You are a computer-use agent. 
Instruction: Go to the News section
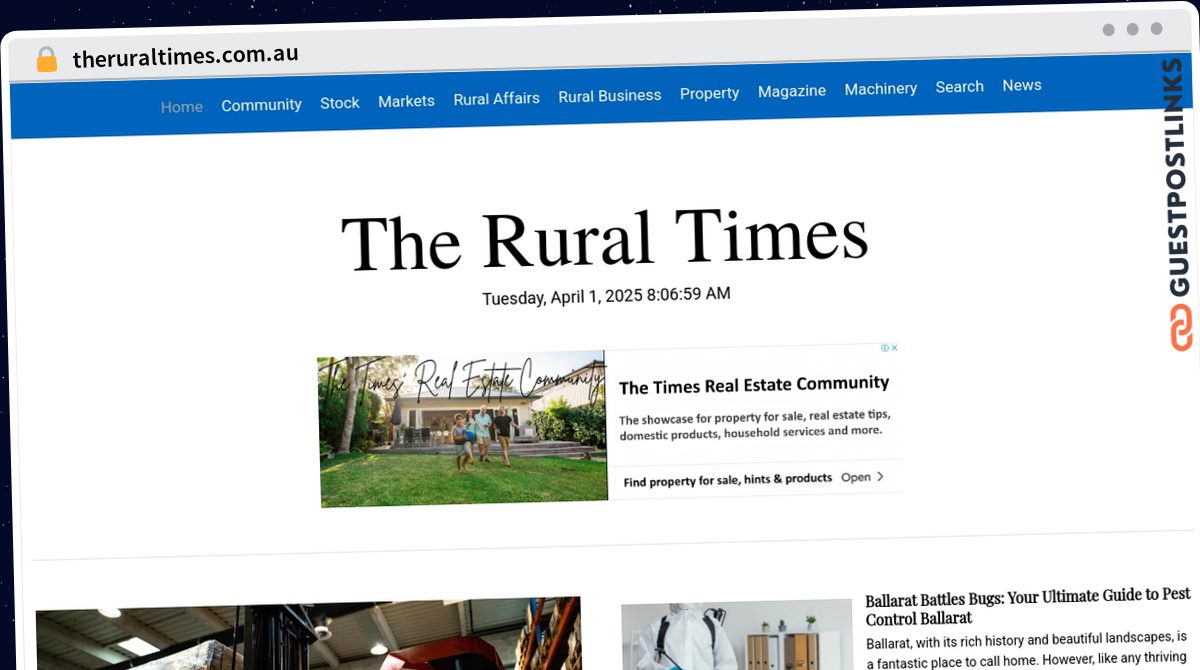1022,85
